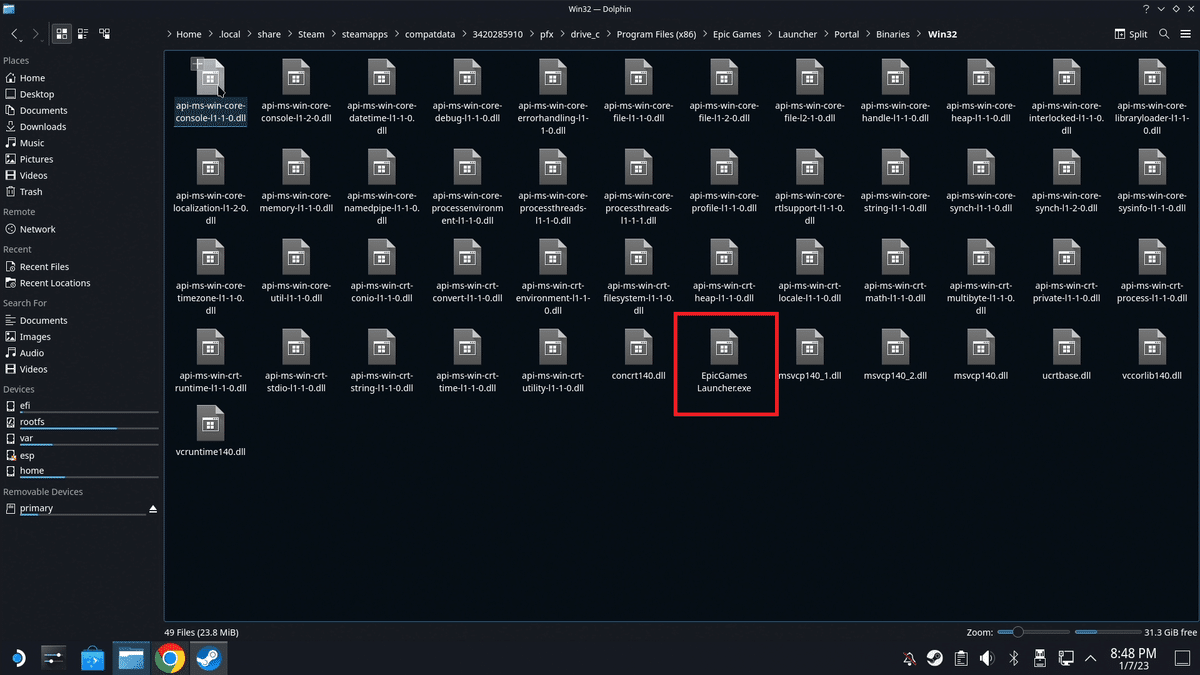The image size is (1200, 675).
Task: Select api-ms-win-core-datetime-l1-1-0.dll
Action: (382, 97)
